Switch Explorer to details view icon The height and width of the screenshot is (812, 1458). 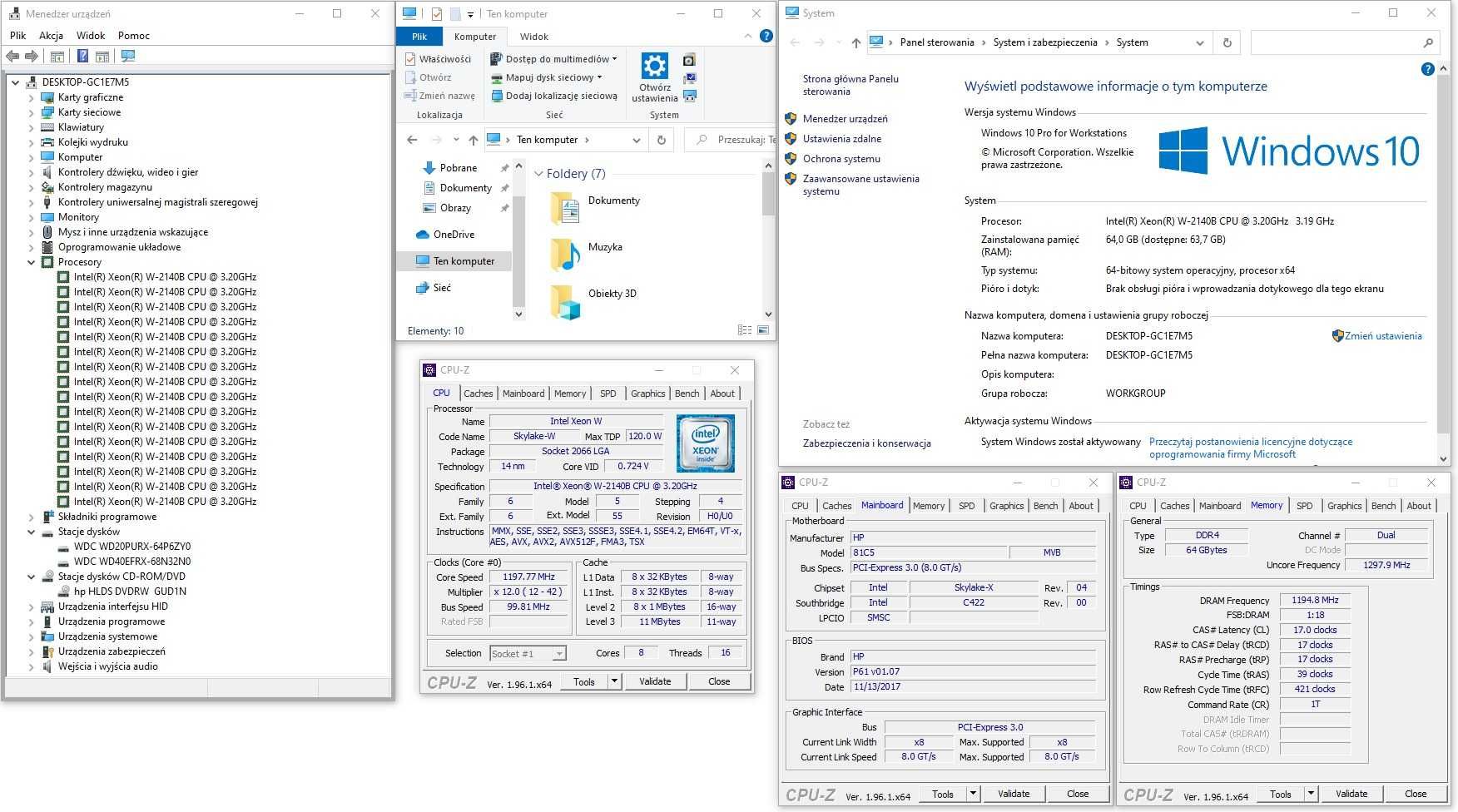coord(745,330)
